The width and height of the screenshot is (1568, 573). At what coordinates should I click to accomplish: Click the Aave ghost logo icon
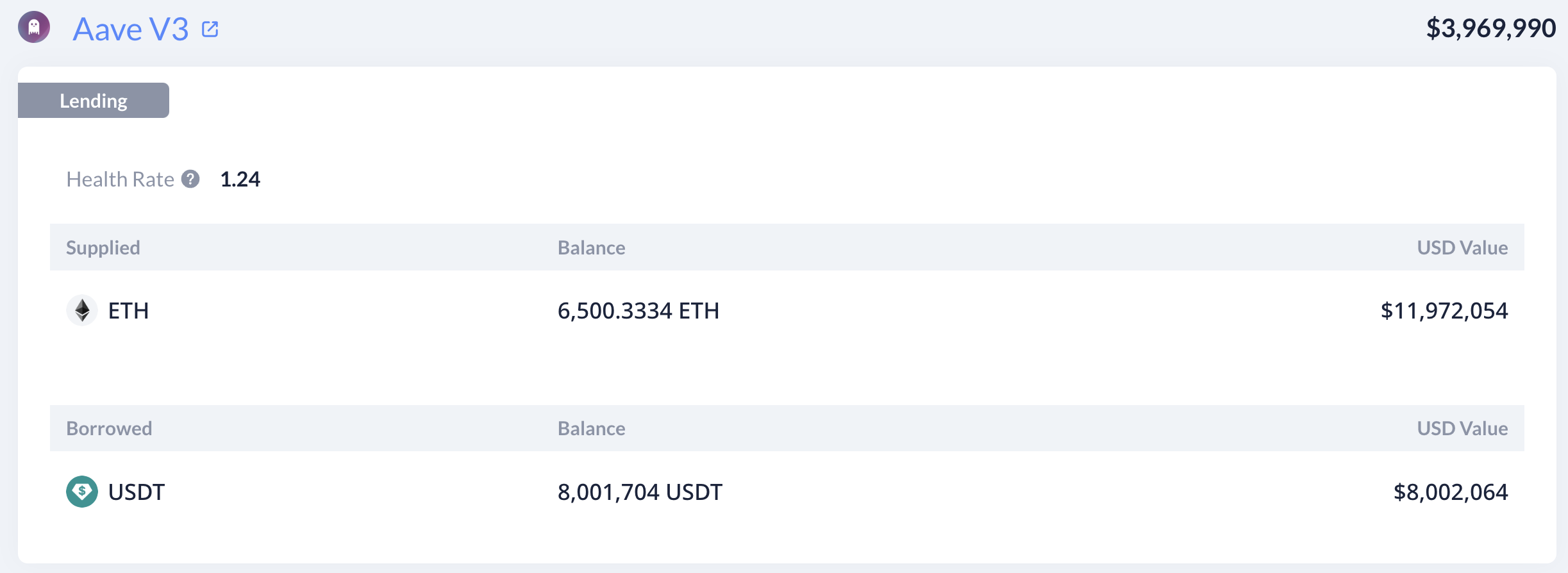tap(34, 27)
